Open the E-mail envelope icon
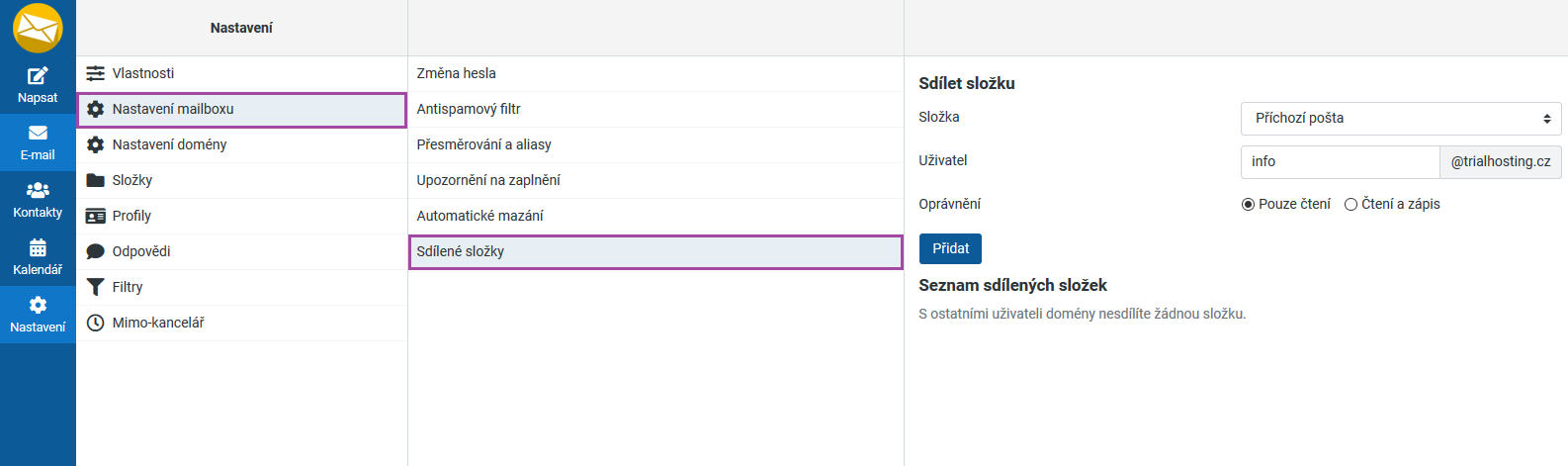Screen dimensions: 1568x466 (38, 133)
